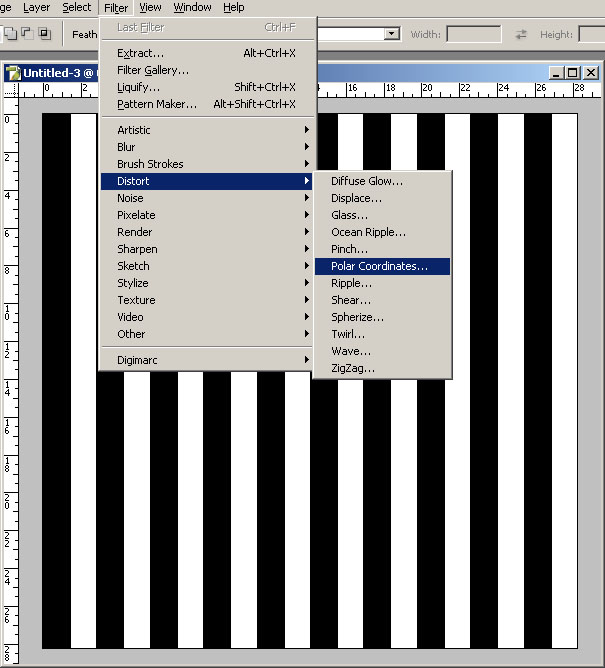
Task: Click the Width input field
Action: pyautogui.click(x=474, y=34)
